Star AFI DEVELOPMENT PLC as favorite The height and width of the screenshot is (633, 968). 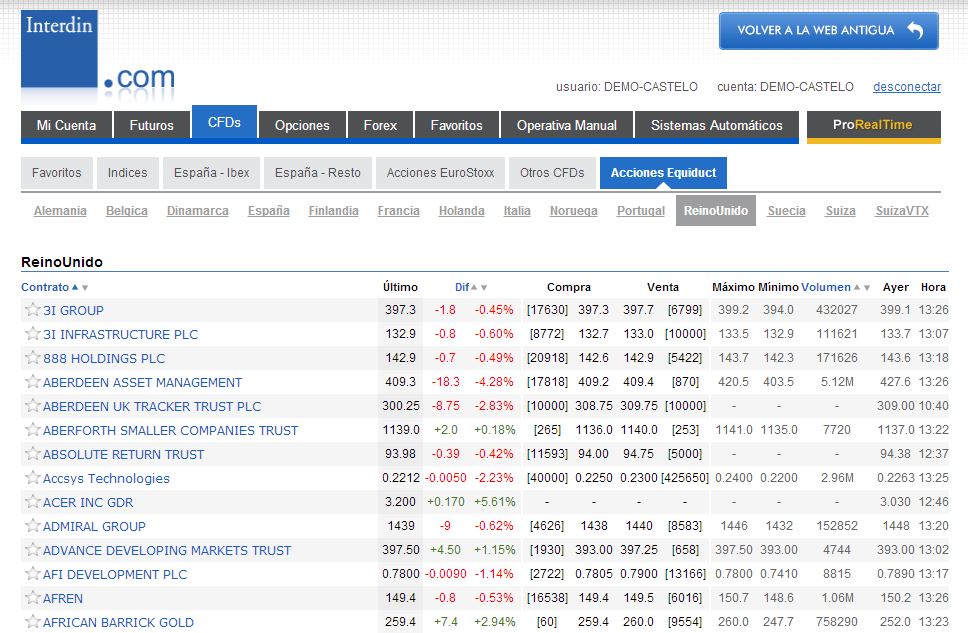pyautogui.click(x=33, y=574)
